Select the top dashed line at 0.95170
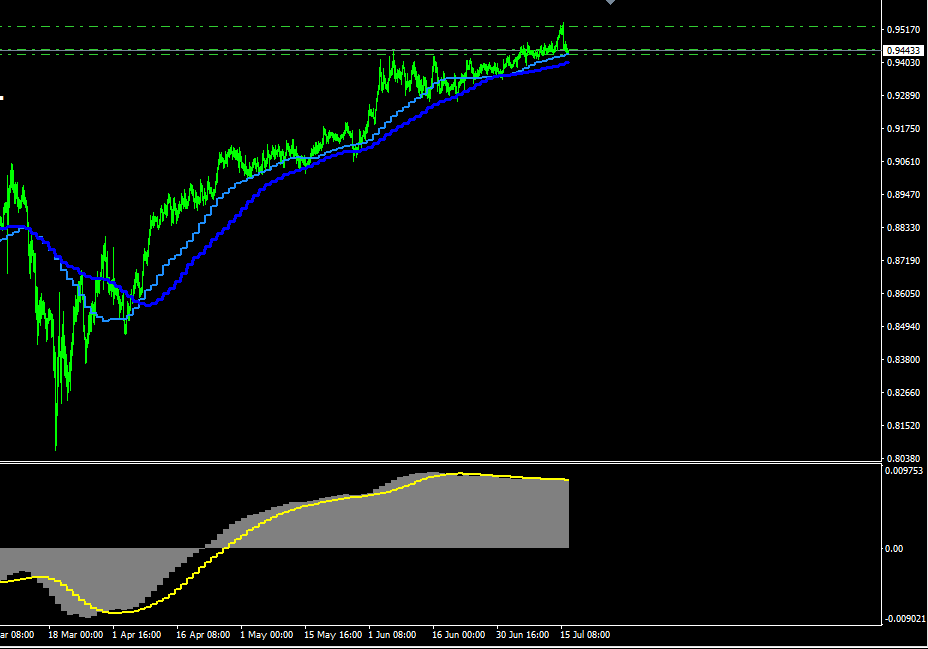 [x=440, y=27]
